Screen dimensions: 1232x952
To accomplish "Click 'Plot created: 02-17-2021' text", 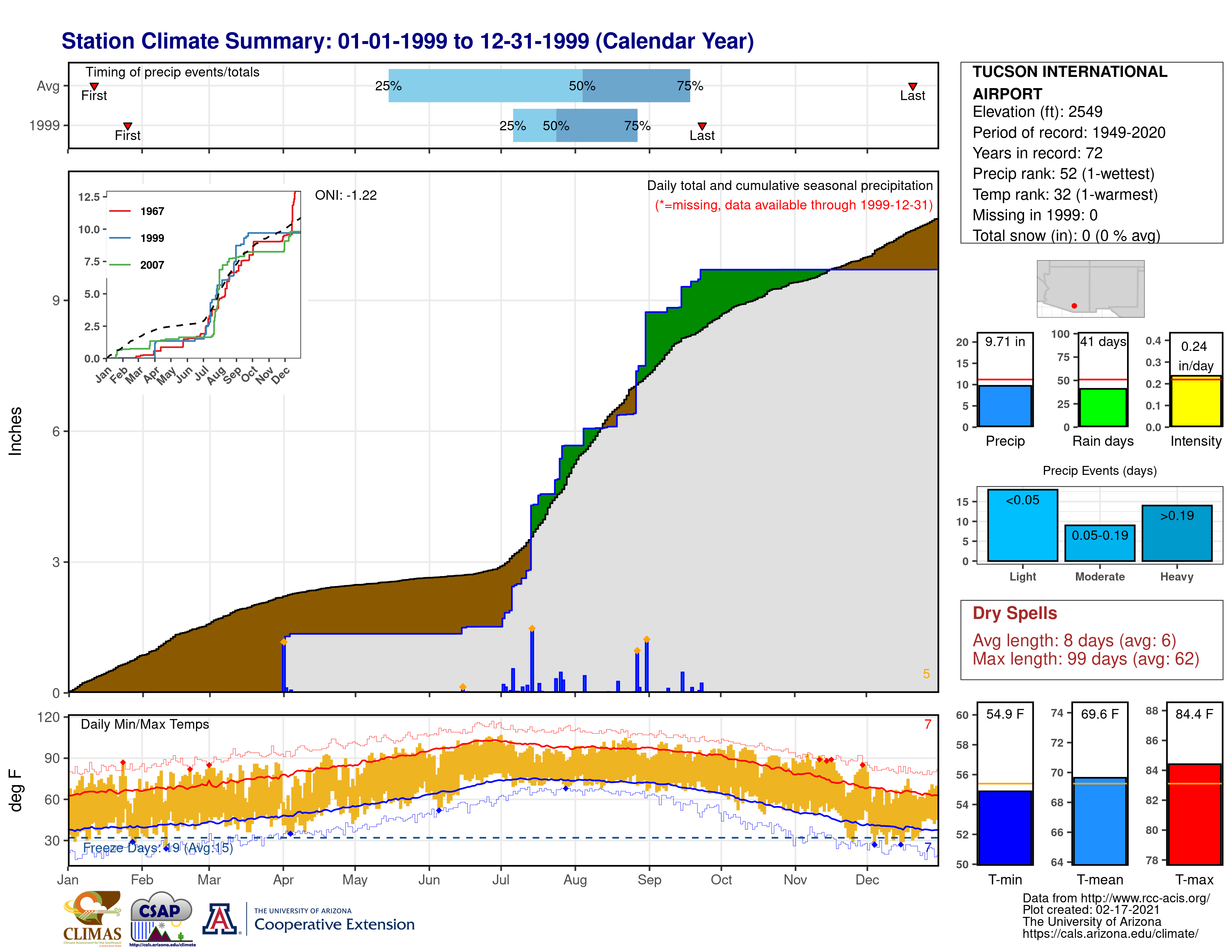I will [1091, 910].
